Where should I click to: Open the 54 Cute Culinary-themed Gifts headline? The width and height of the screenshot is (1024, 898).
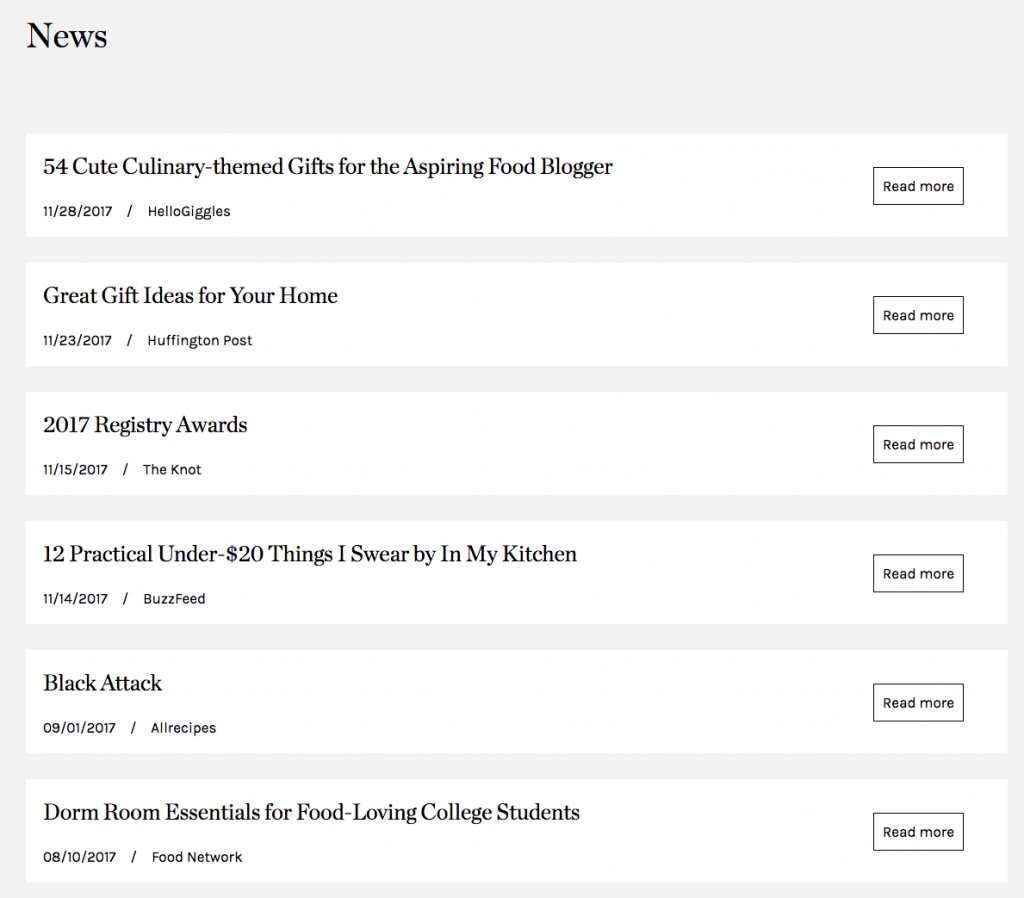pyautogui.click(x=328, y=167)
